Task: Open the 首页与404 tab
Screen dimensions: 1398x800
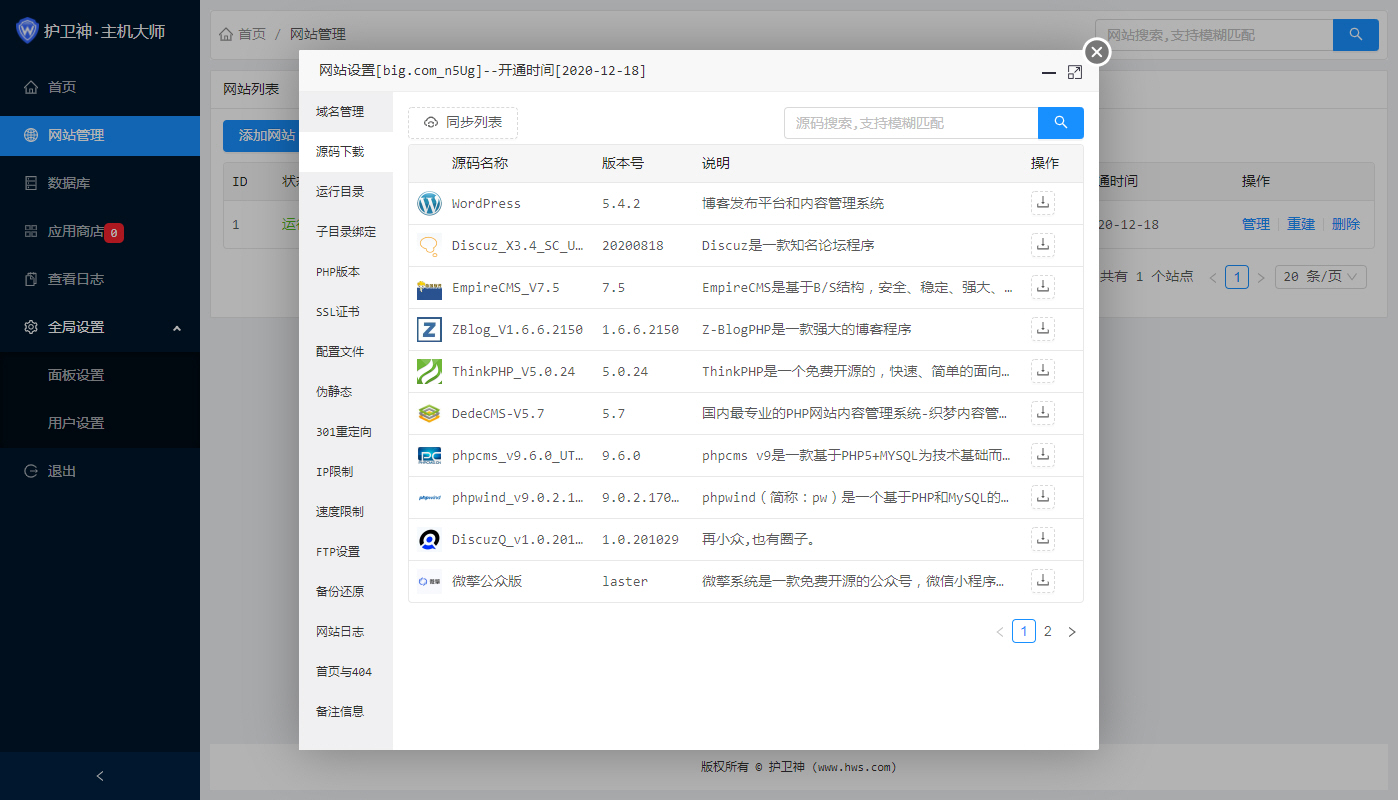Action: [x=346, y=672]
